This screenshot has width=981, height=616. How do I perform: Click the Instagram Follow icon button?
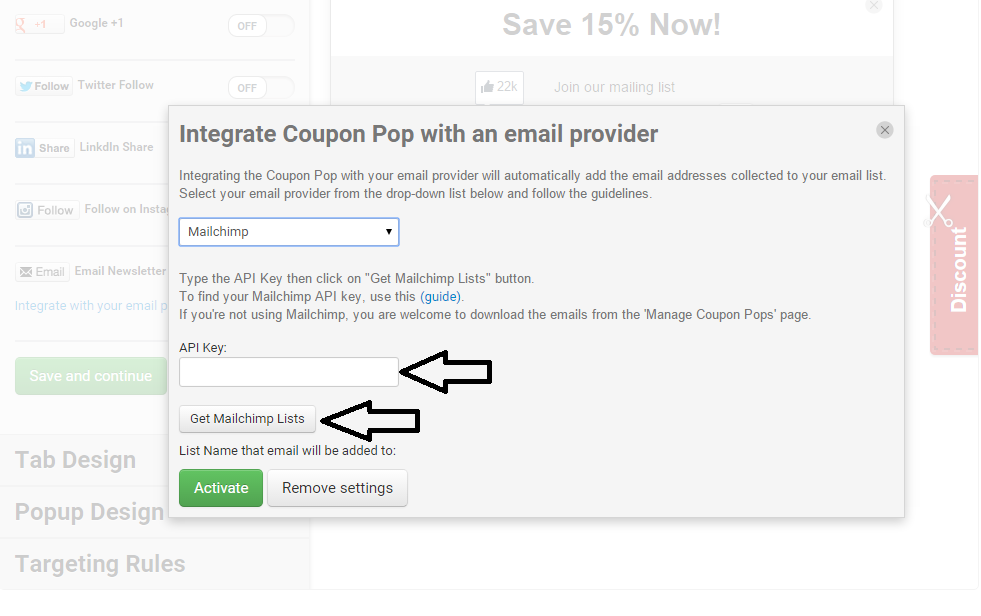[46, 210]
